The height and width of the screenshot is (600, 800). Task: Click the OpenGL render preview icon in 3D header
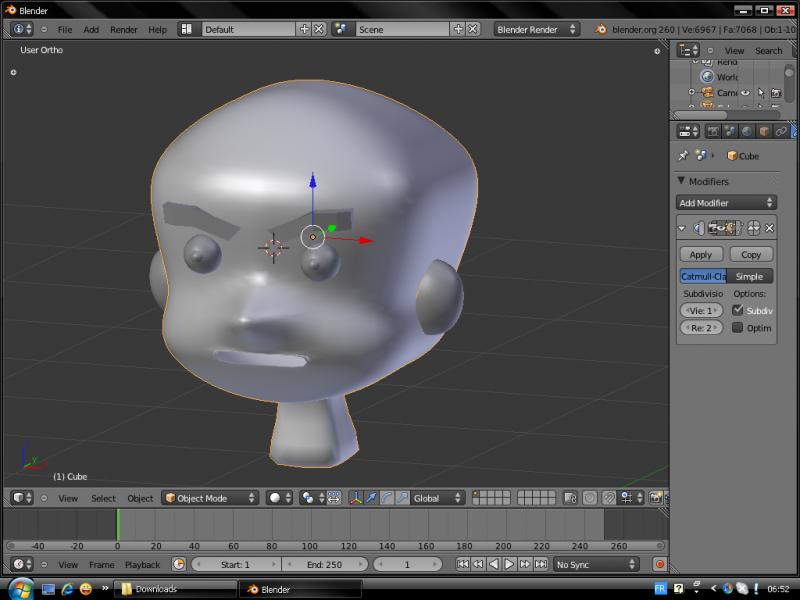coord(655,497)
